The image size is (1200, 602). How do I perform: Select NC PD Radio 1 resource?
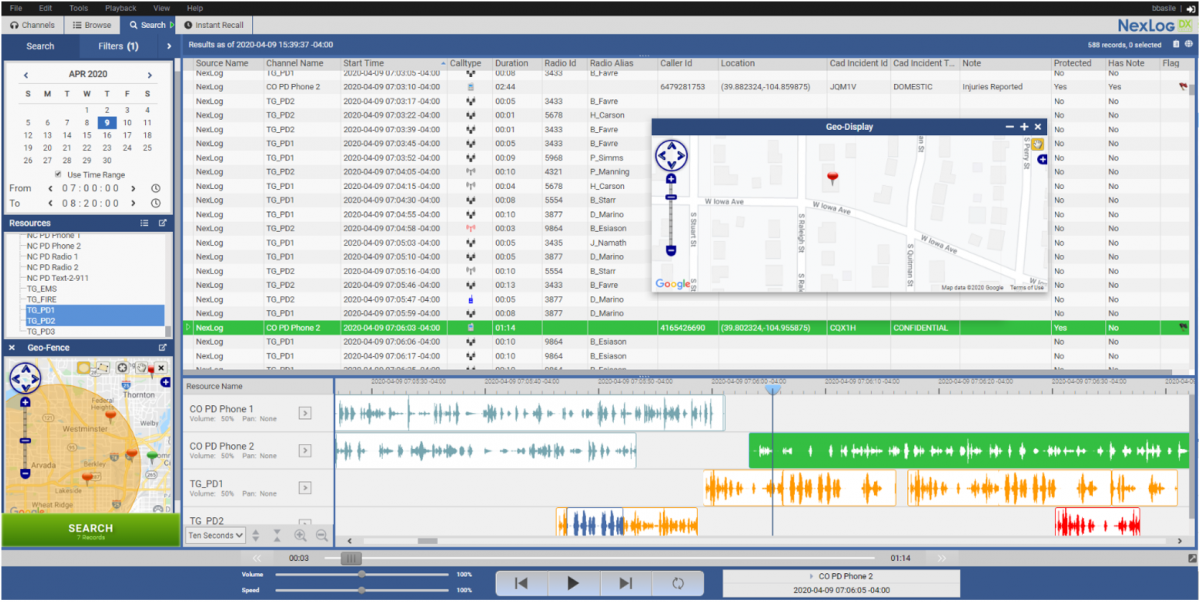[52, 257]
